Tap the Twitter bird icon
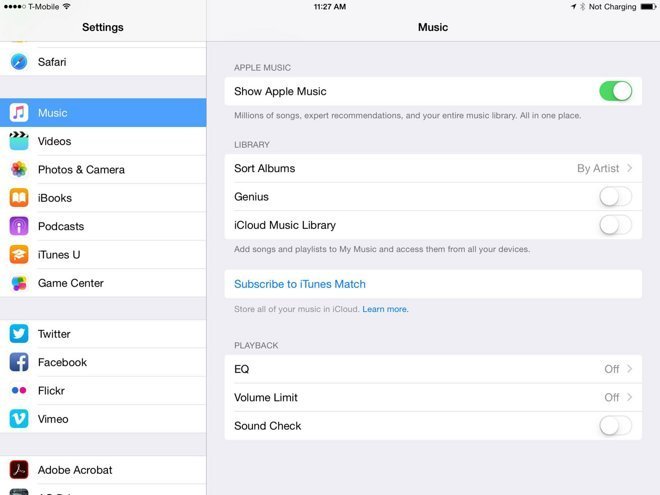Viewport: 660px width, 495px height. [19, 334]
